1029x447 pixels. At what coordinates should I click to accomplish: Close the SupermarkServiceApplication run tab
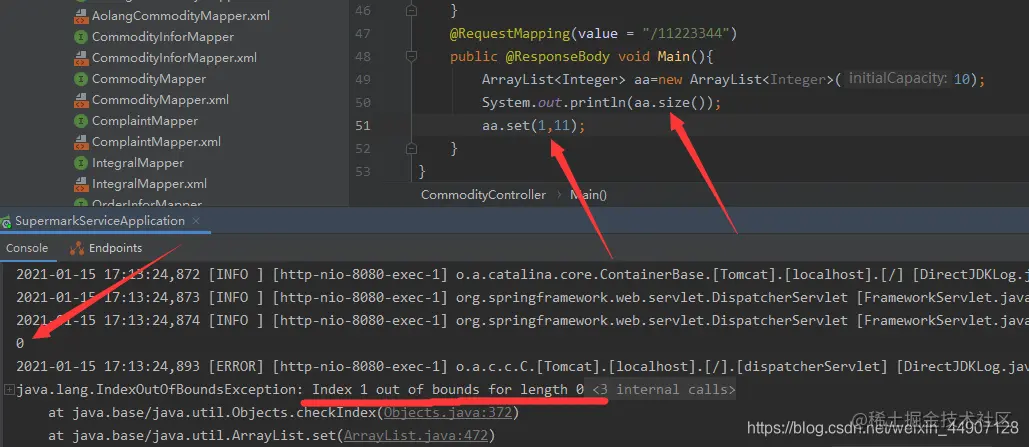pyautogui.click(x=196, y=221)
